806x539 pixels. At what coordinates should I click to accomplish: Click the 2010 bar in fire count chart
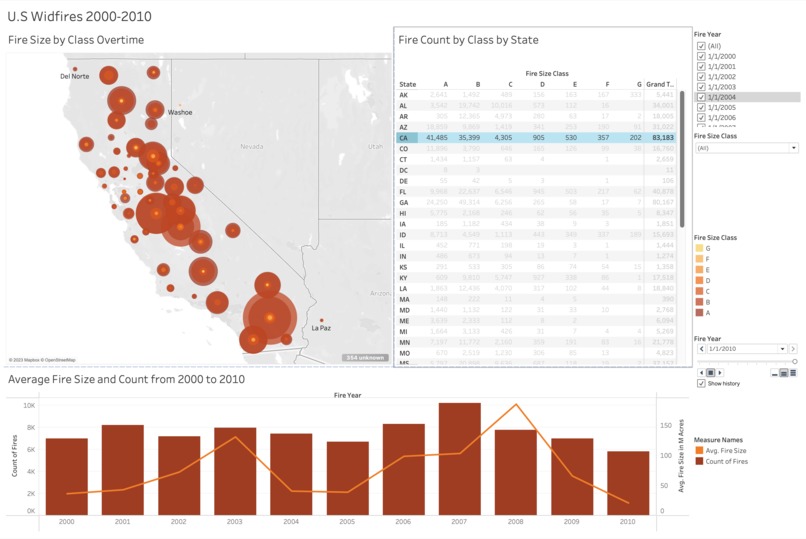pyautogui.click(x=628, y=483)
